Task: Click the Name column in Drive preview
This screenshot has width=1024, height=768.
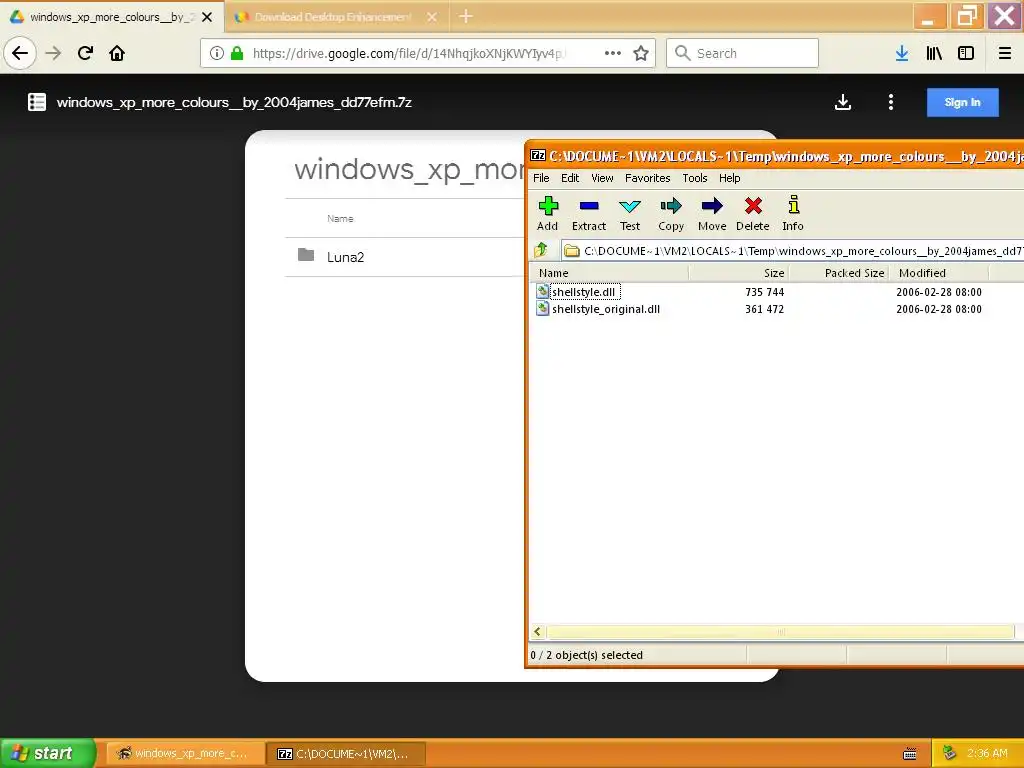Action: (x=340, y=218)
